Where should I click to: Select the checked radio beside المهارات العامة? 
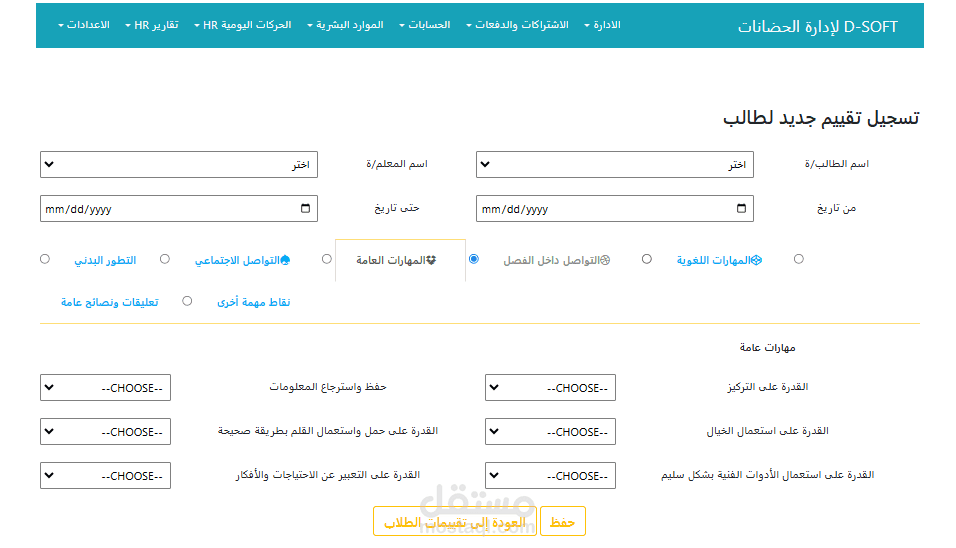pyautogui.click(x=474, y=259)
